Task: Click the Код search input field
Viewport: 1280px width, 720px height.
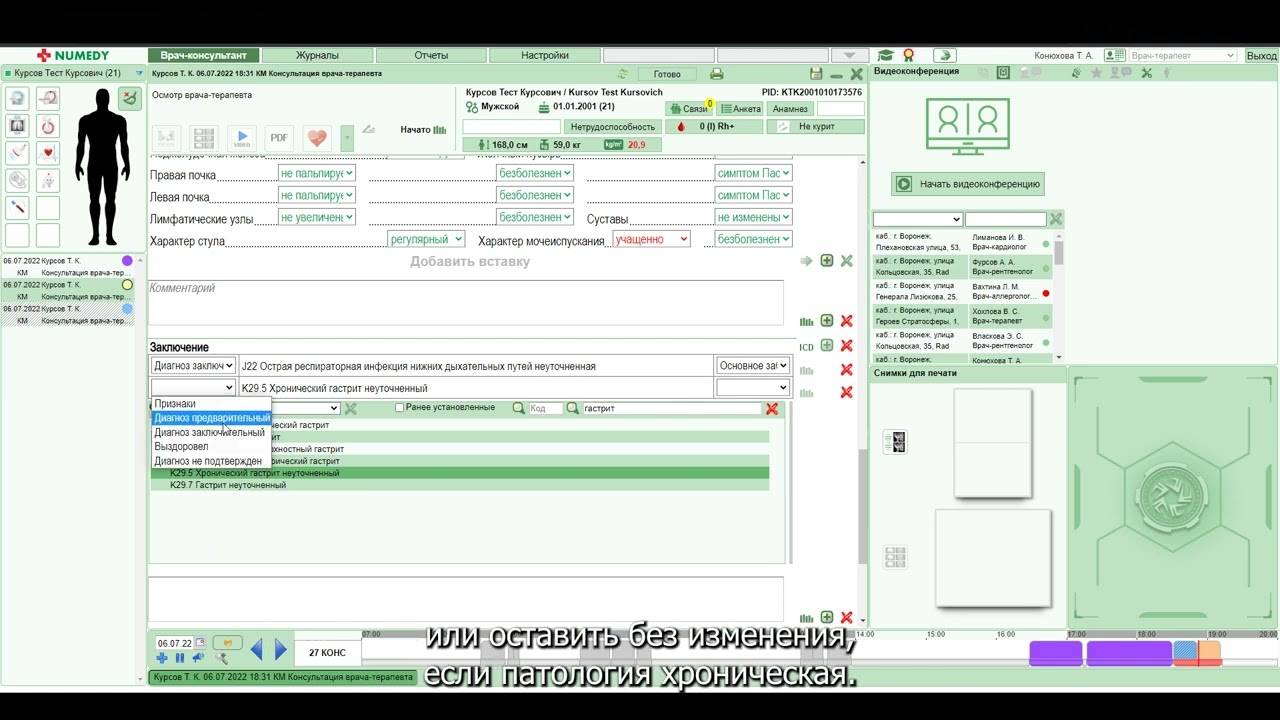Action: tap(545, 408)
